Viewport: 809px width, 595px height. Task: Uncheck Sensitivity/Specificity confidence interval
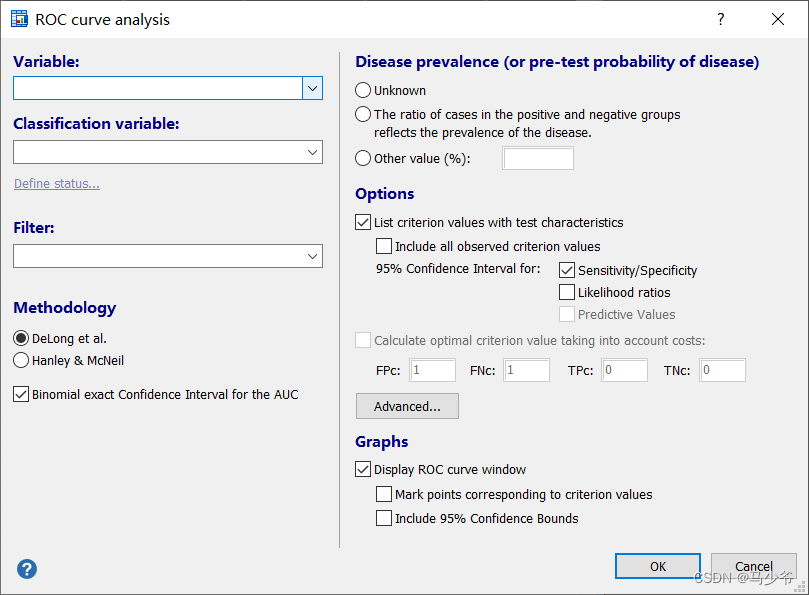point(569,270)
